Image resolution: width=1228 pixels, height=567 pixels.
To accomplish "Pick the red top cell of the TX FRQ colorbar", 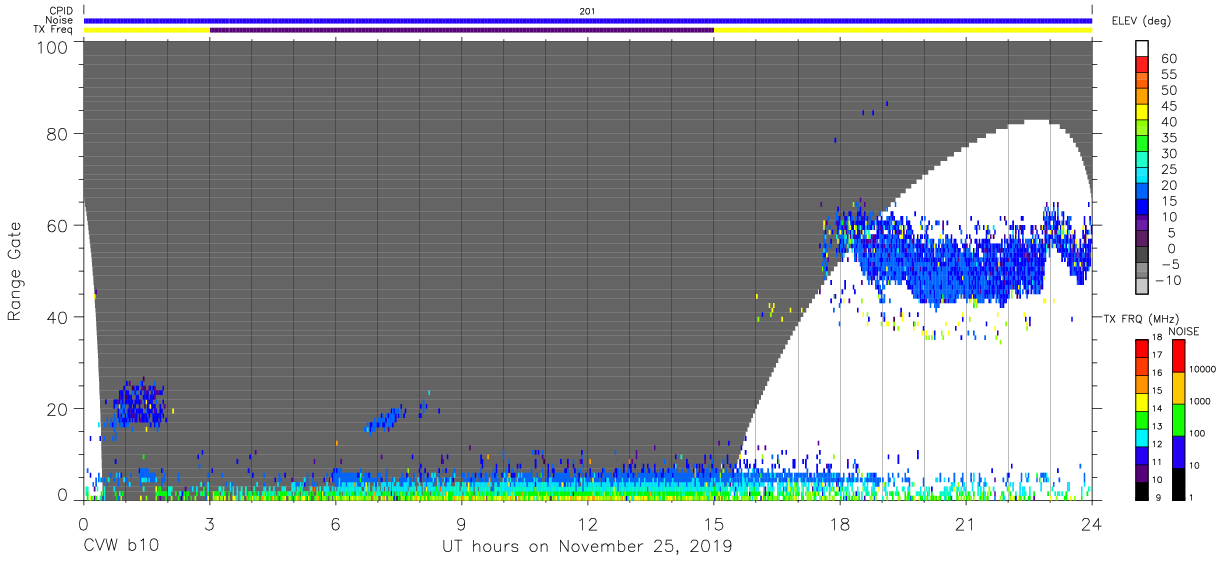I will [x=1141, y=348].
